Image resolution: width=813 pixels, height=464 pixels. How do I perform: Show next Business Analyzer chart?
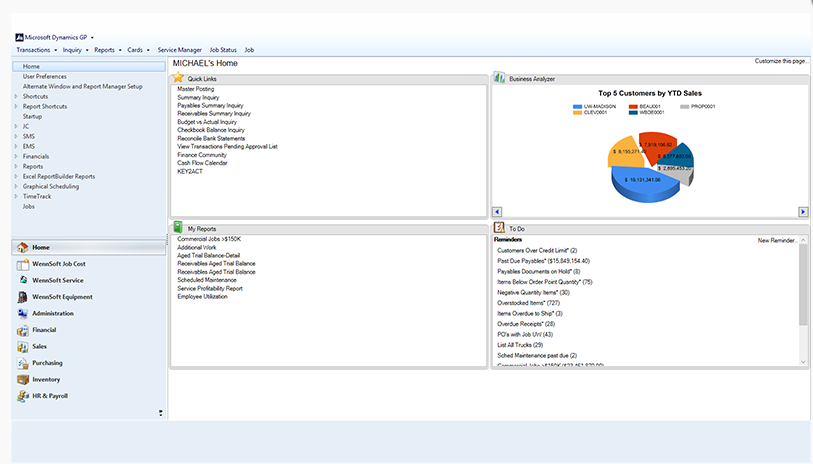pos(803,212)
